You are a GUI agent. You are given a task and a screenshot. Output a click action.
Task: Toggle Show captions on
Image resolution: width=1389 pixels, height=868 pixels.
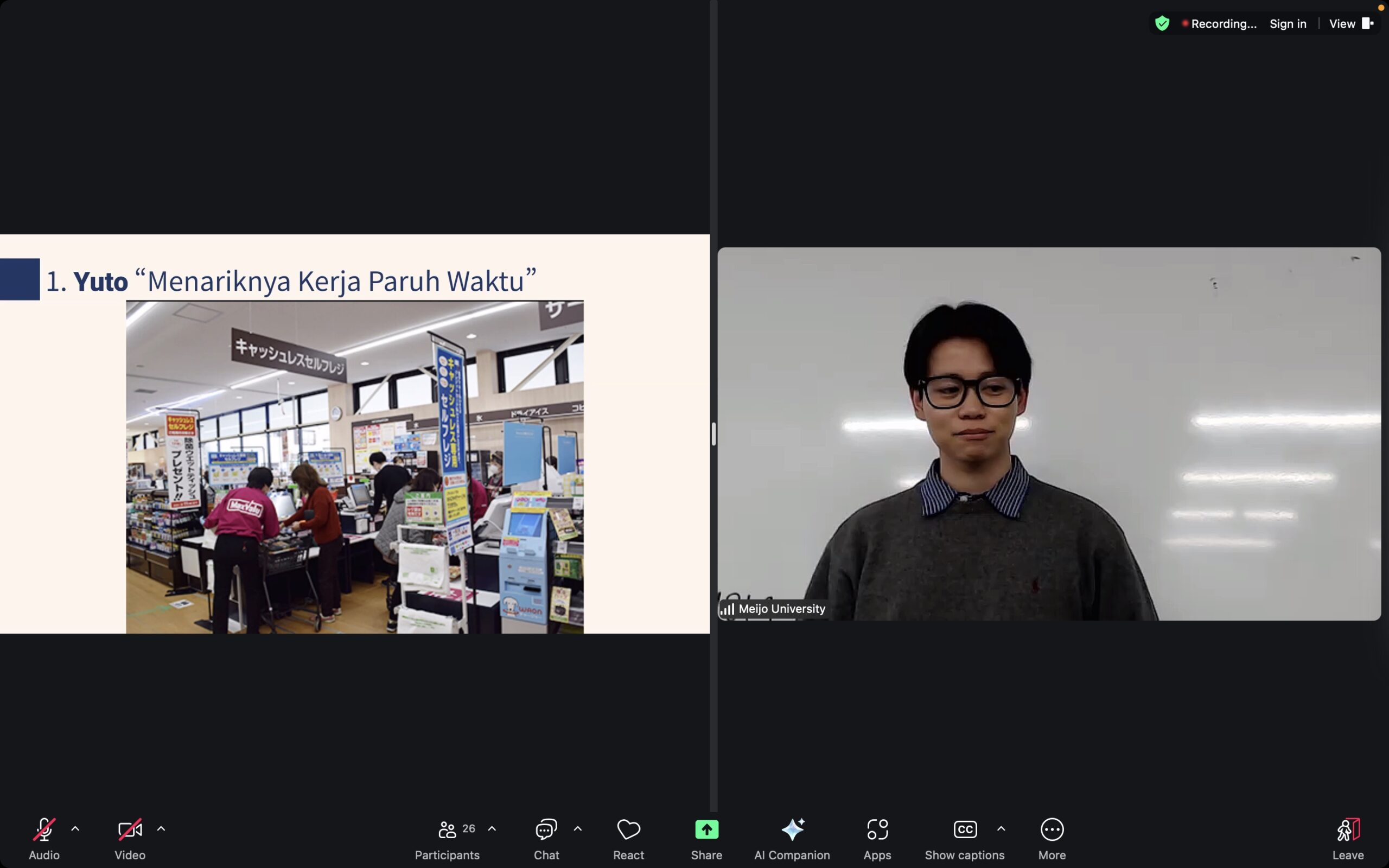pos(965,838)
